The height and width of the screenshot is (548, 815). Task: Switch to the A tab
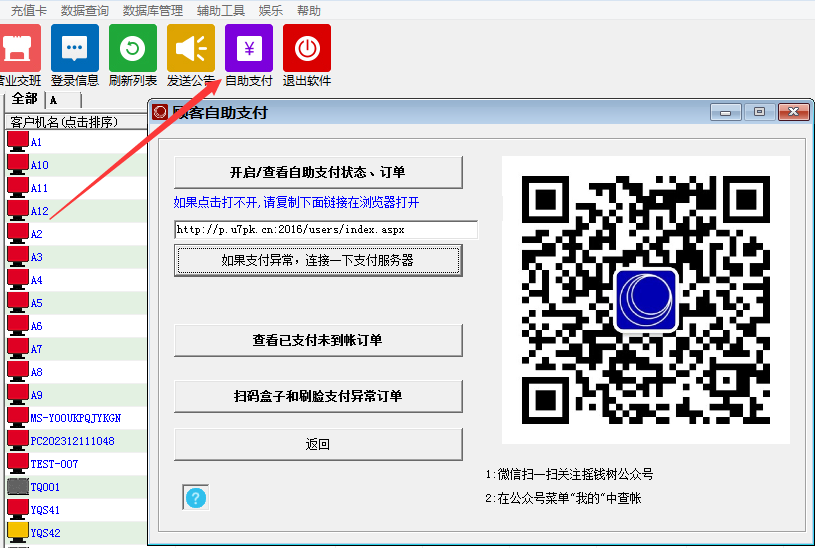pos(63,100)
